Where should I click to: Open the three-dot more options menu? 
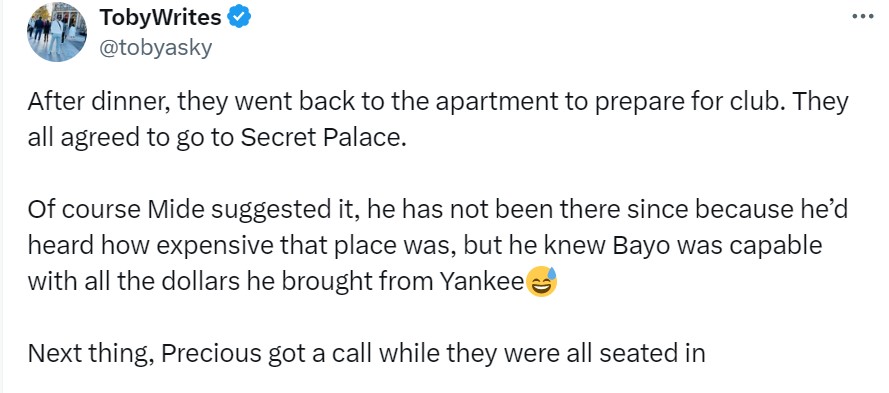(862, 16)
